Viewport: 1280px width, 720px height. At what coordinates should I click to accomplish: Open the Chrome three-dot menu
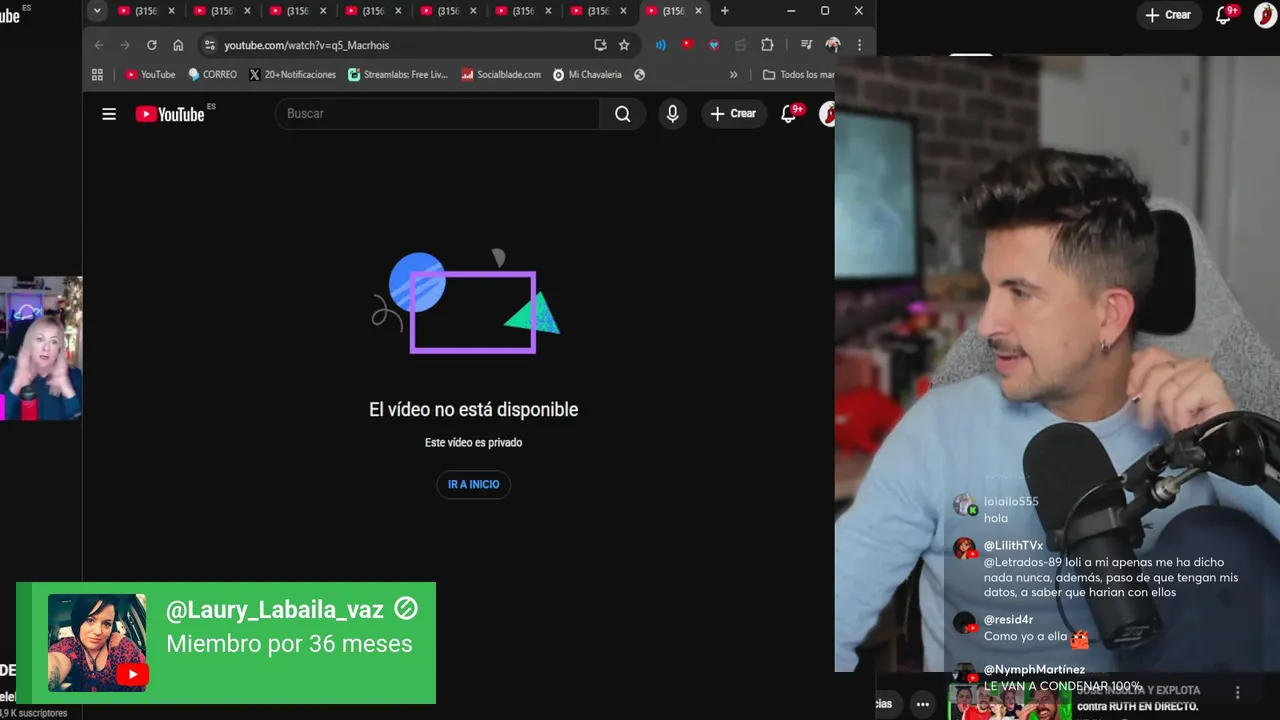pos(859,45)
